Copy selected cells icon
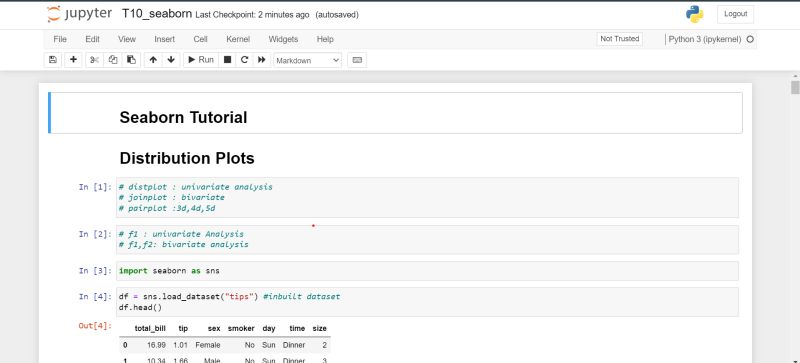This screenshot has width=800, height=363. click(113, 60)
